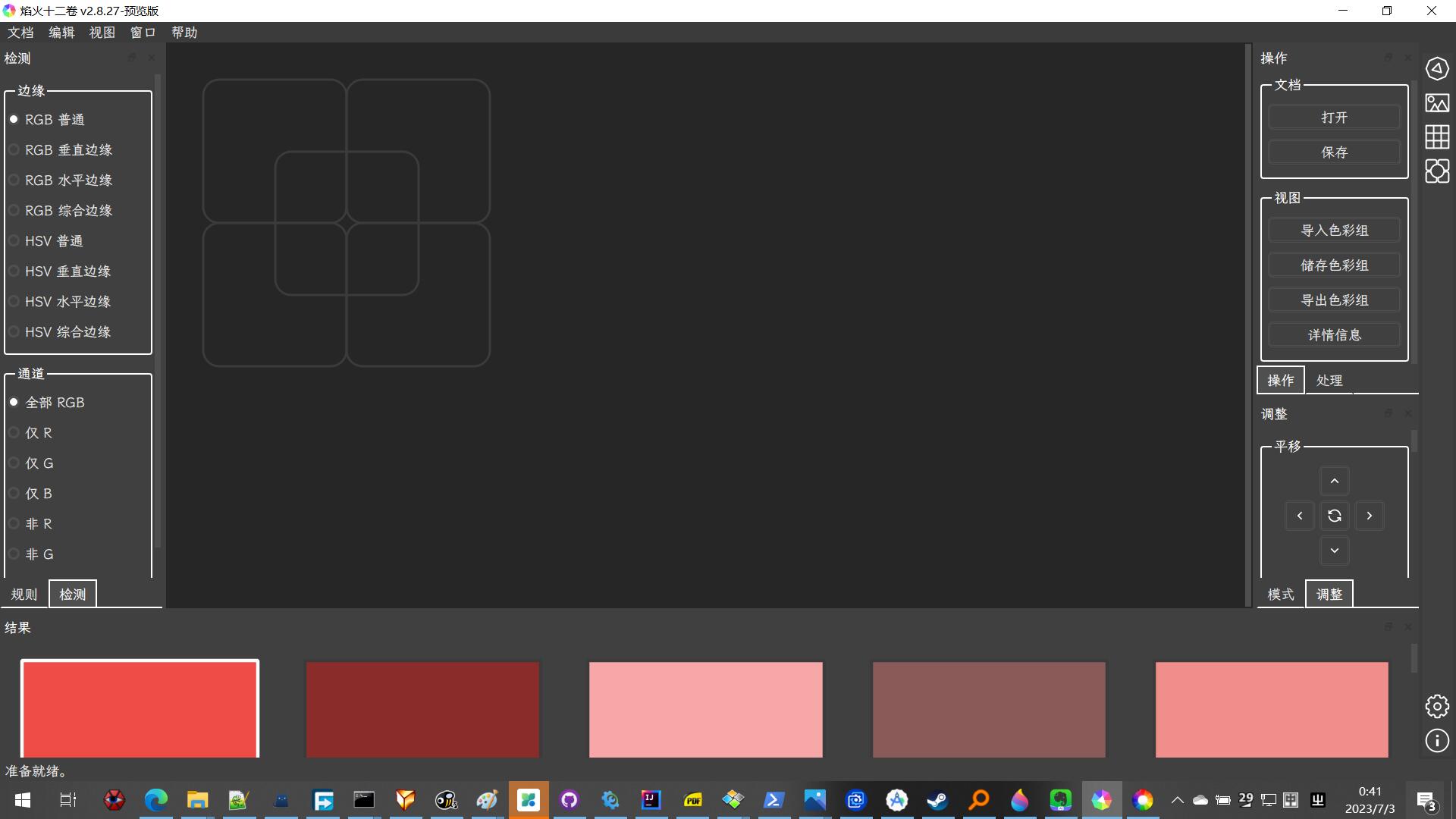This screenshot has width=1456, height=819.
Task: Select the dark red result color swatch
Action: [x=422, y=709]
